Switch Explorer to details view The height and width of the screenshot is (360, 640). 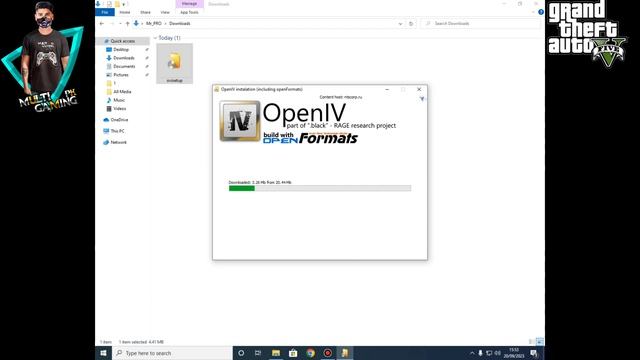(531, 342)
